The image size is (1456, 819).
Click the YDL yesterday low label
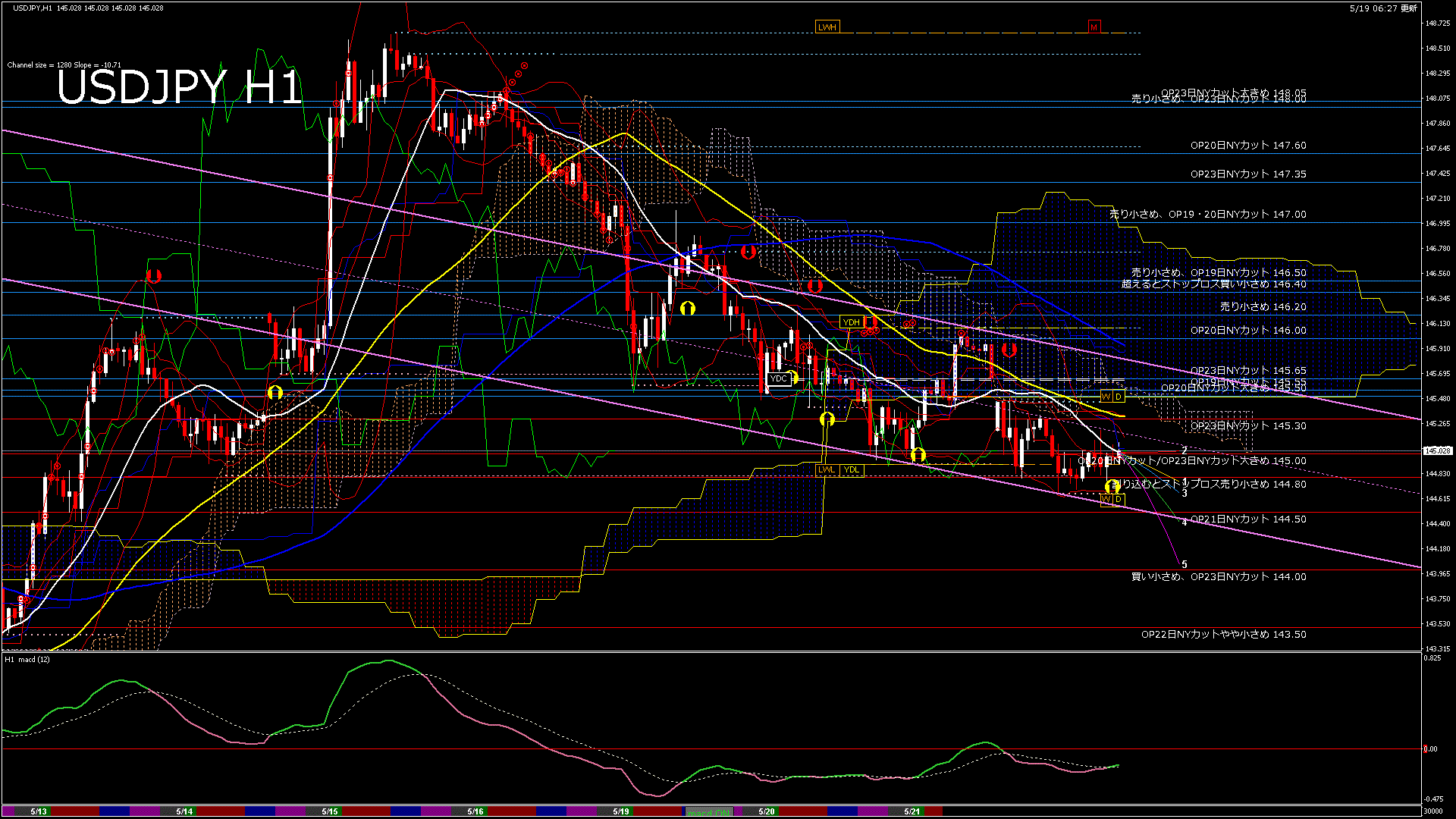click(852, 469)
